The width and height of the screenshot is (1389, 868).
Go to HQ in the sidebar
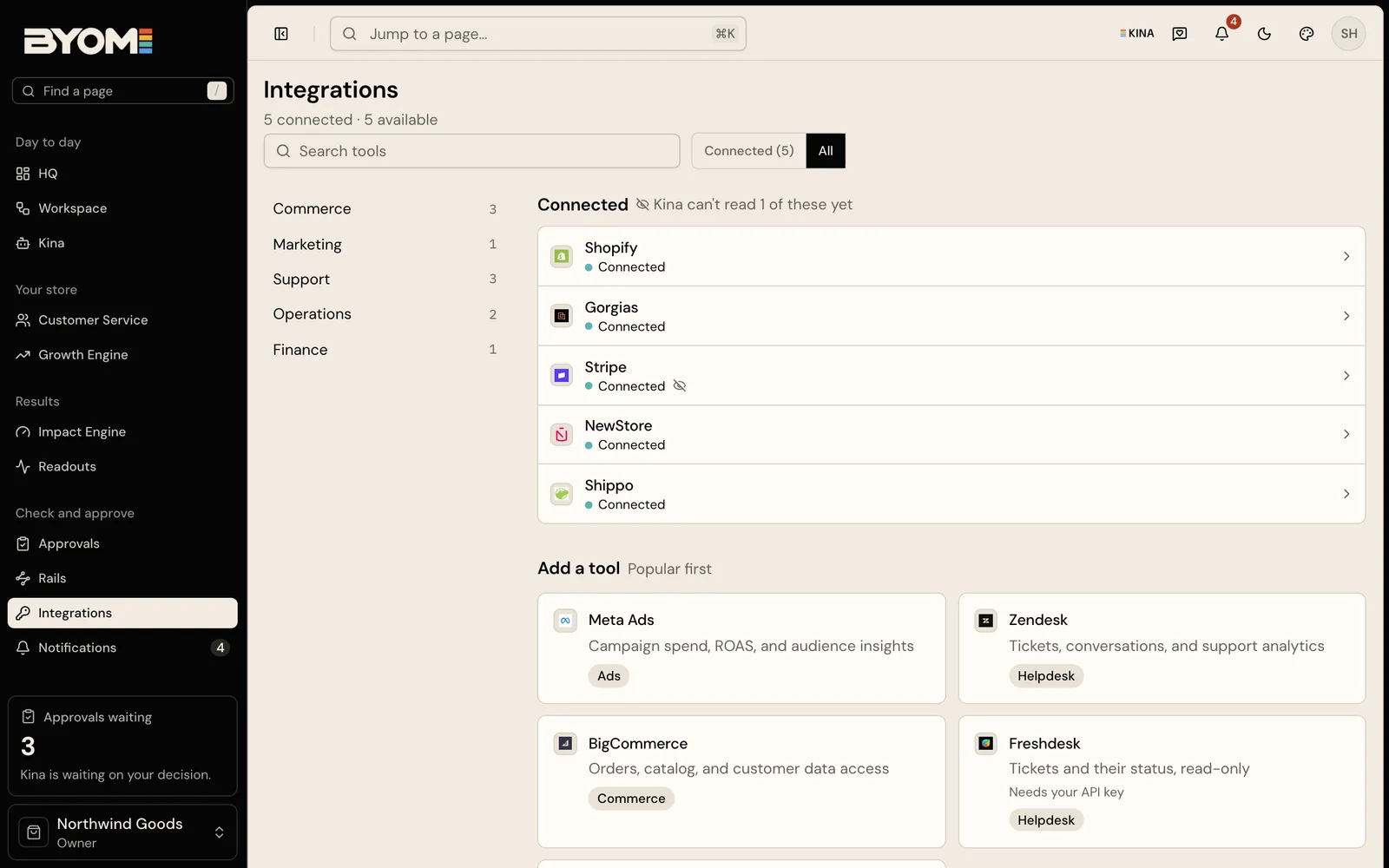[x=122, y=174]
